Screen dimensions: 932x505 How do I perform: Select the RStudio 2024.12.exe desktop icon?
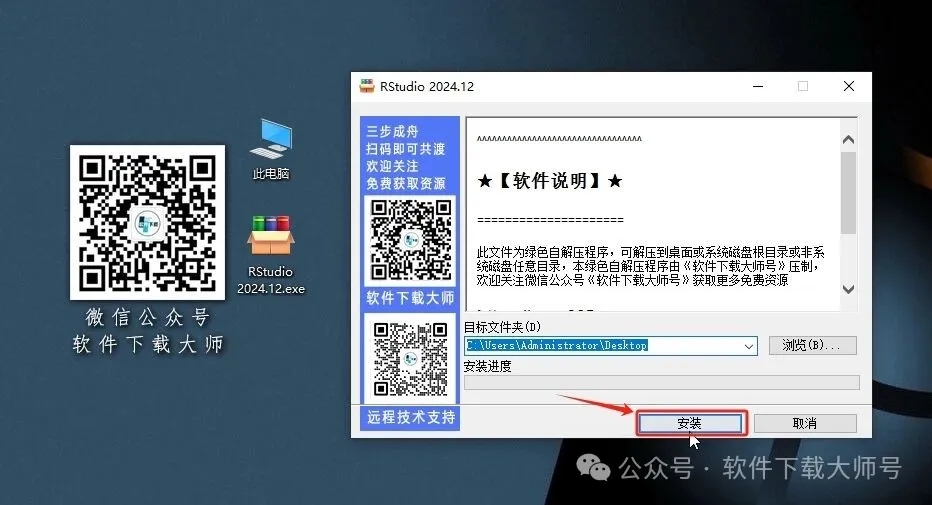pos(270,255)
